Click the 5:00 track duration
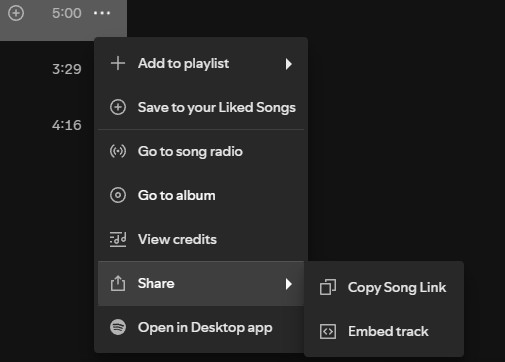 (x=67, y=13)
